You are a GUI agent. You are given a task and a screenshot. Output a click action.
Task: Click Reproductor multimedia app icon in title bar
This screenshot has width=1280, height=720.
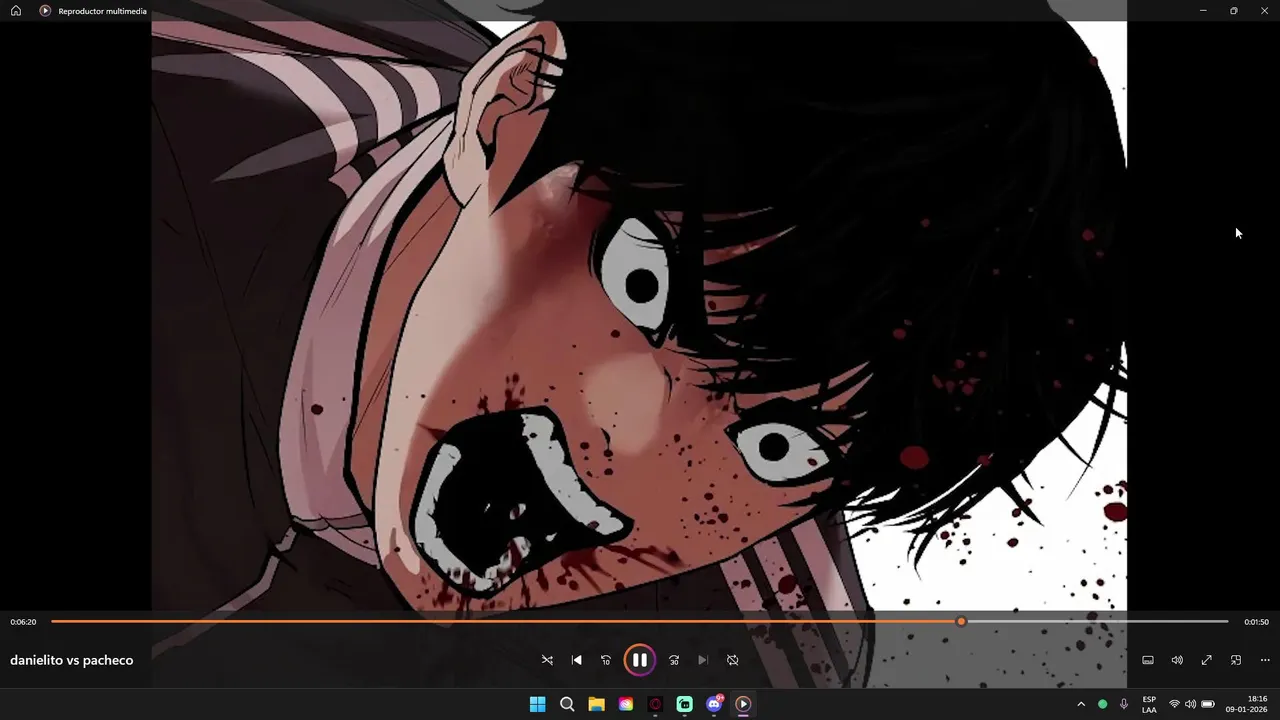click(x=45, y=11)
